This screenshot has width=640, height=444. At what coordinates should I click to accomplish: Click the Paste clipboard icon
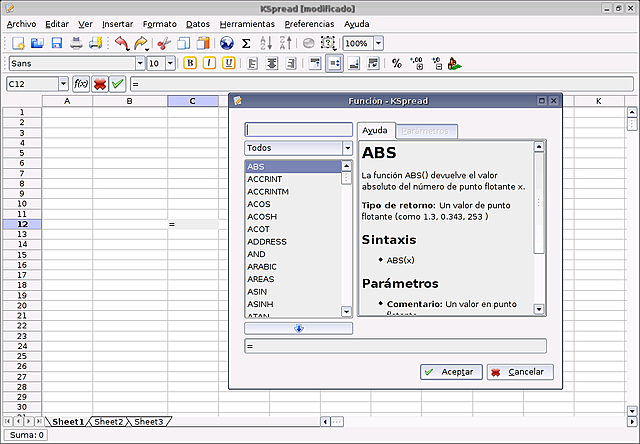(203, 43)
